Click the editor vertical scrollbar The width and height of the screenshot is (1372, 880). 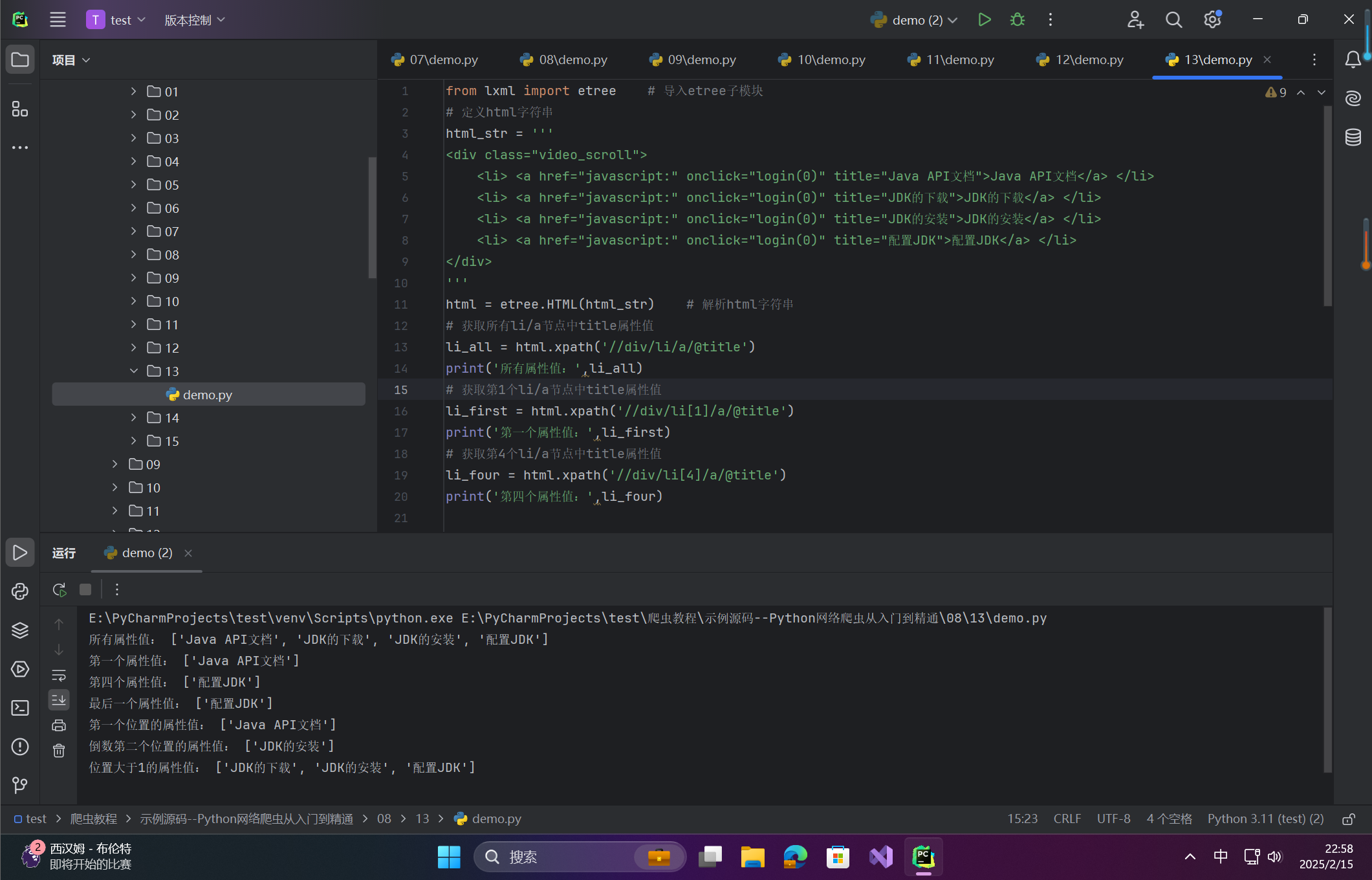coord(1327,207)
